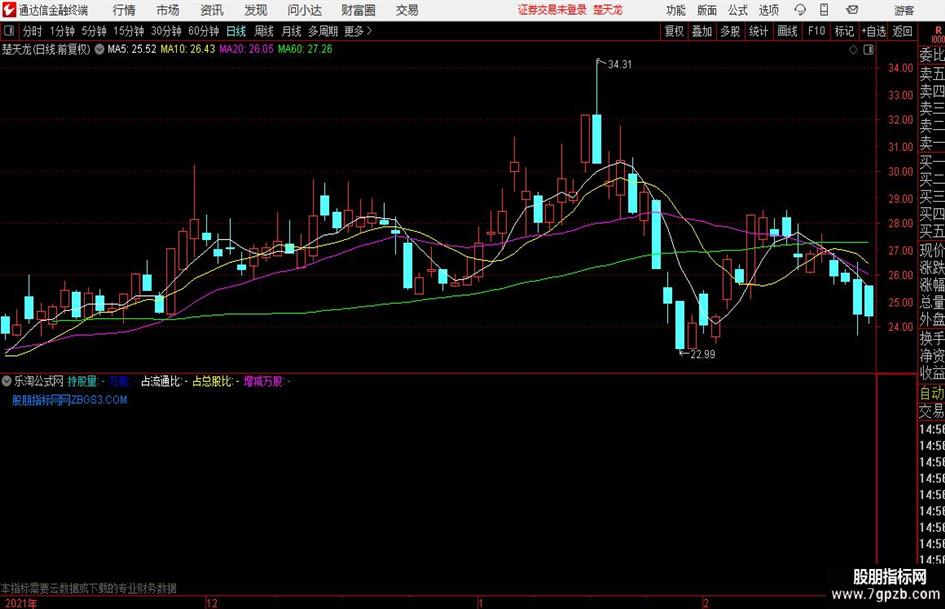Open the 版面 menu

706,10
